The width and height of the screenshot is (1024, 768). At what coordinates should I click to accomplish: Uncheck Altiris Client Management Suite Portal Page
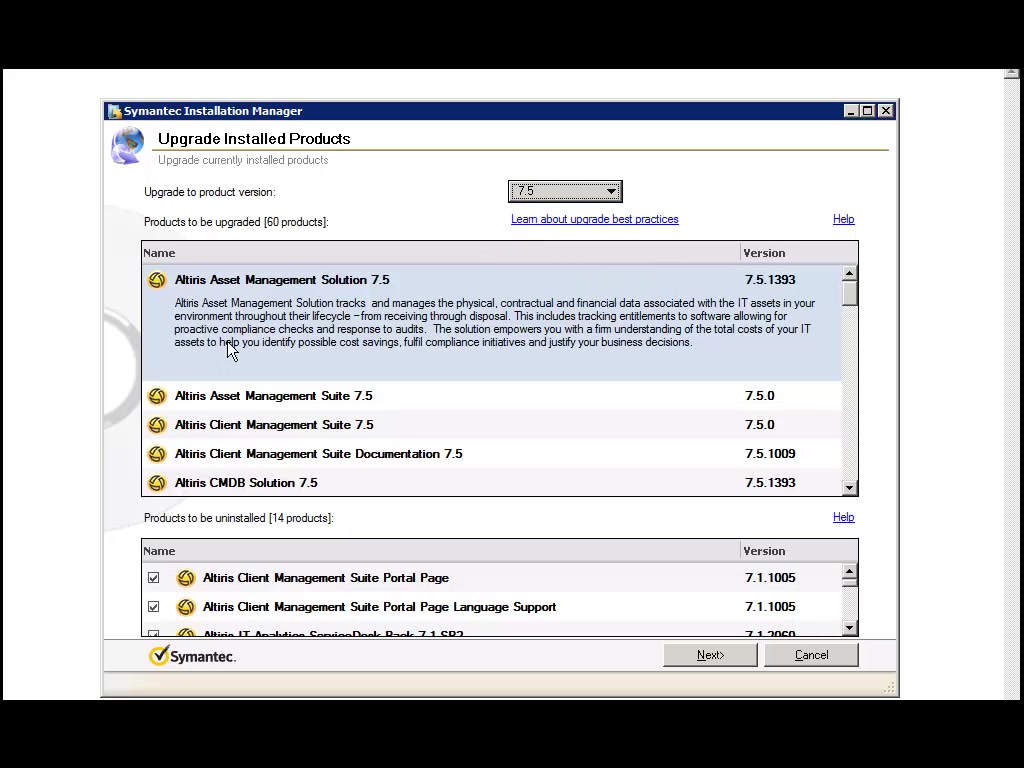click(153, 578)
